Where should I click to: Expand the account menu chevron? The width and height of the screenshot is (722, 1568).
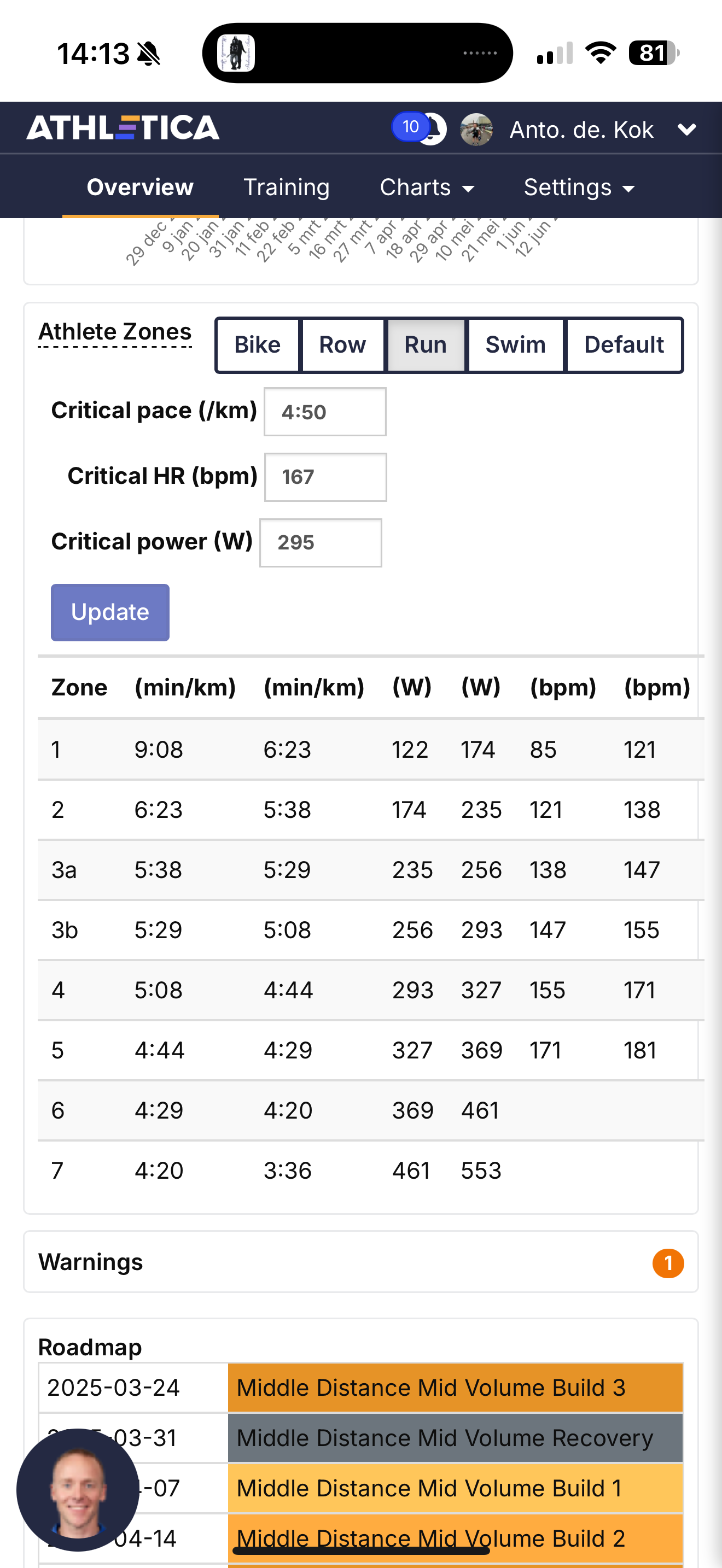[x=686, y=129]
